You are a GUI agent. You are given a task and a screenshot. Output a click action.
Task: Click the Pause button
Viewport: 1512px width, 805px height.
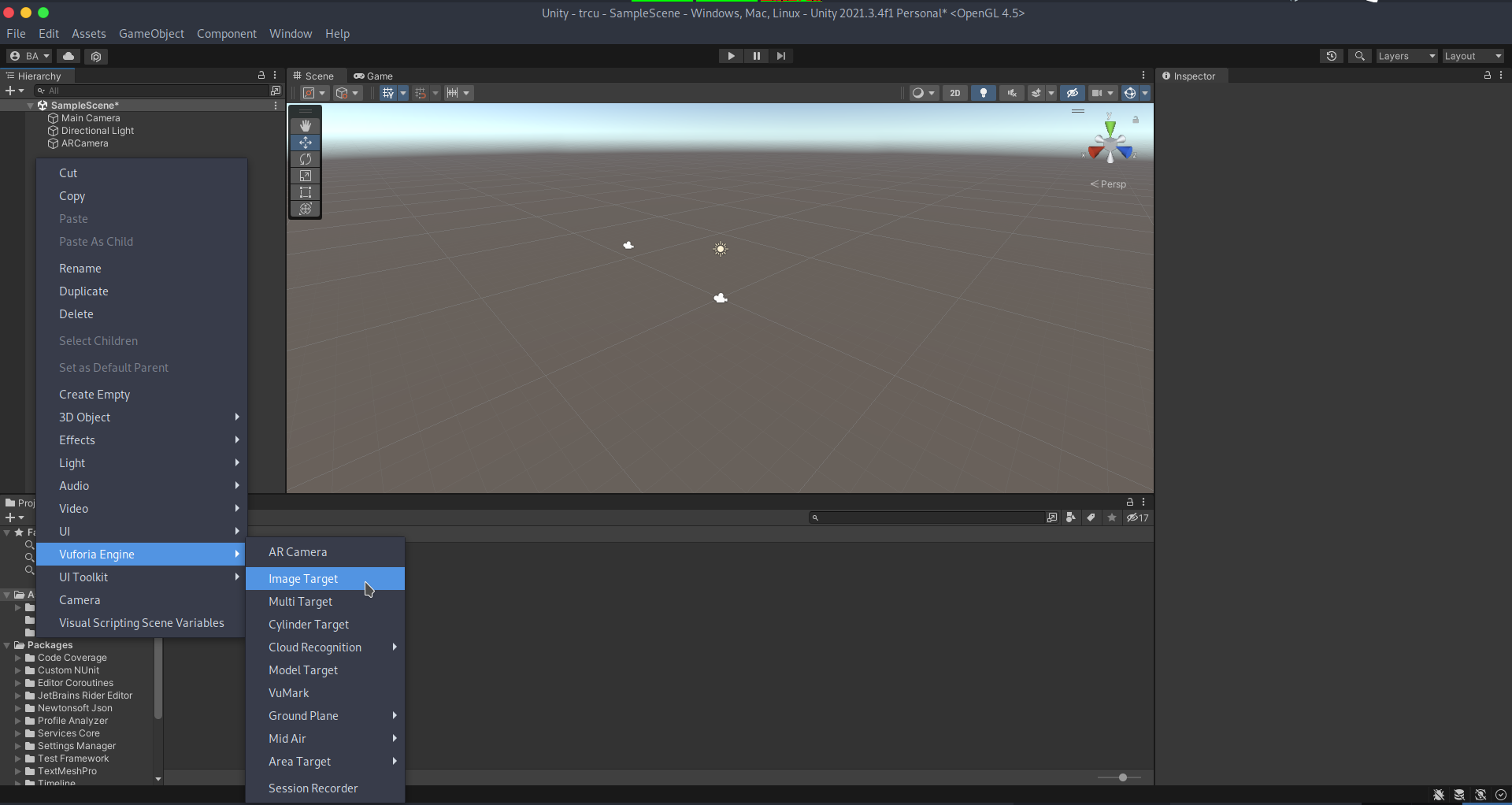[x=756, y=56]
